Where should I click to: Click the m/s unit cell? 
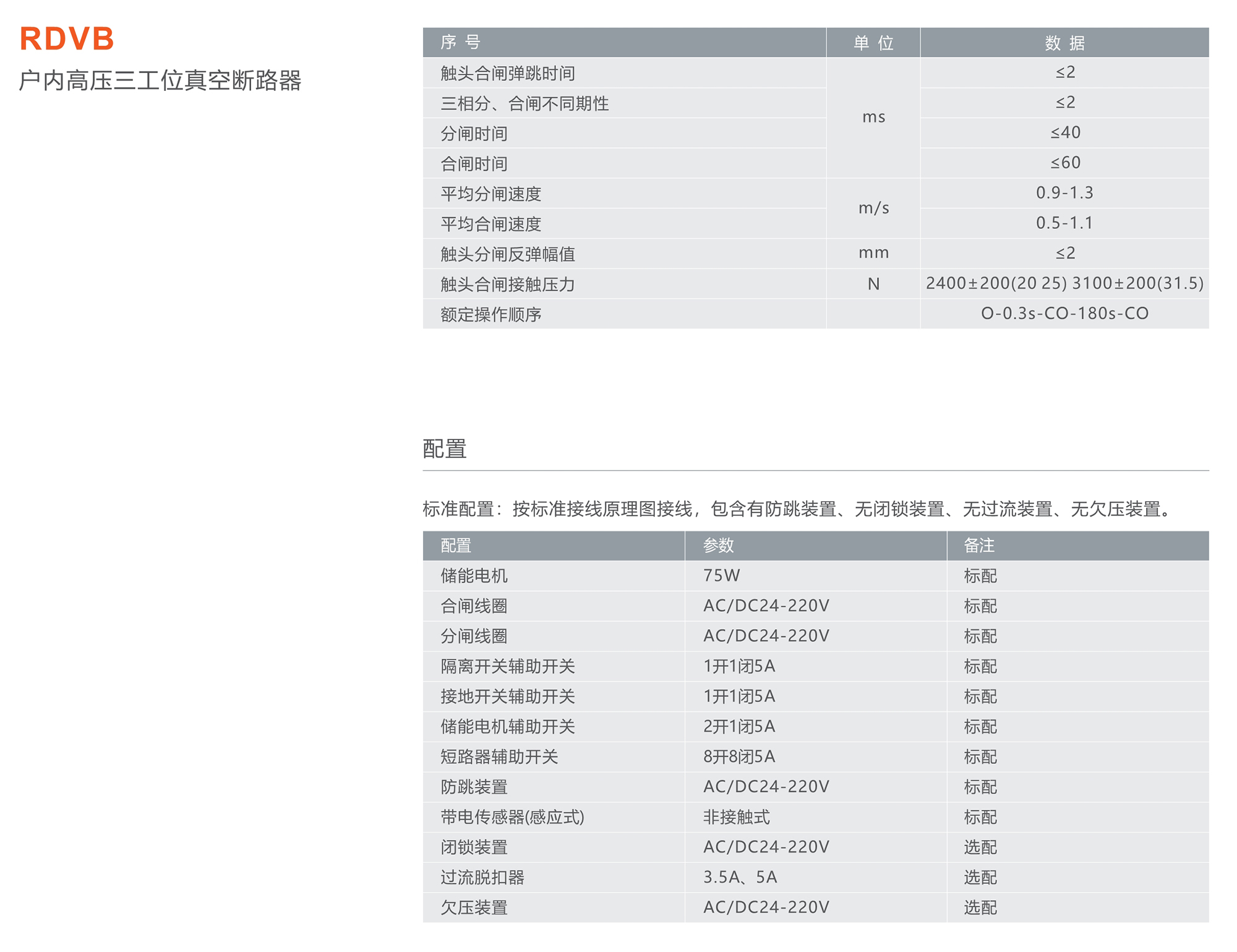point(873,208)
